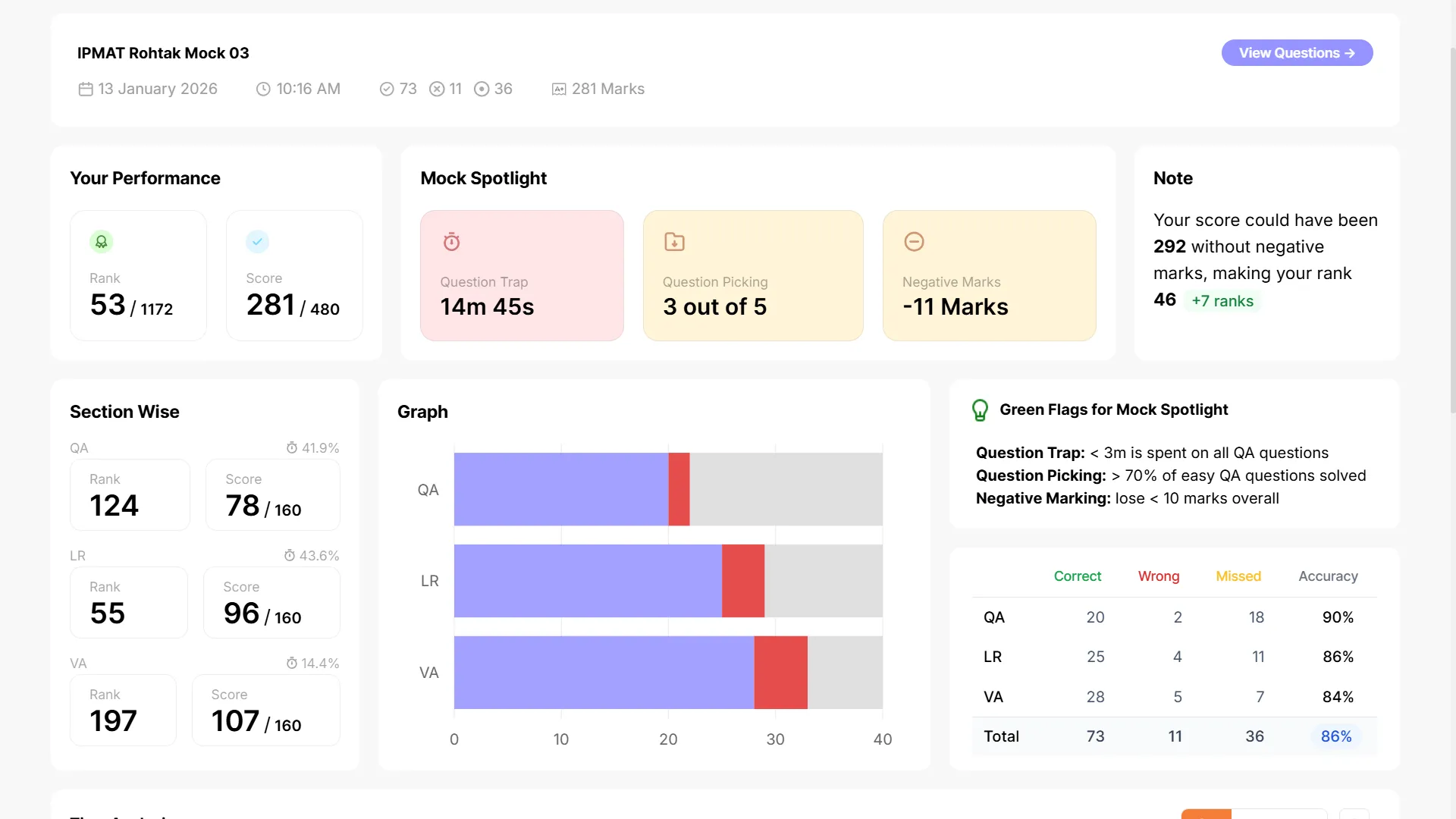Click the Missed column header

pyautogui.click(x=1238, y=576)
